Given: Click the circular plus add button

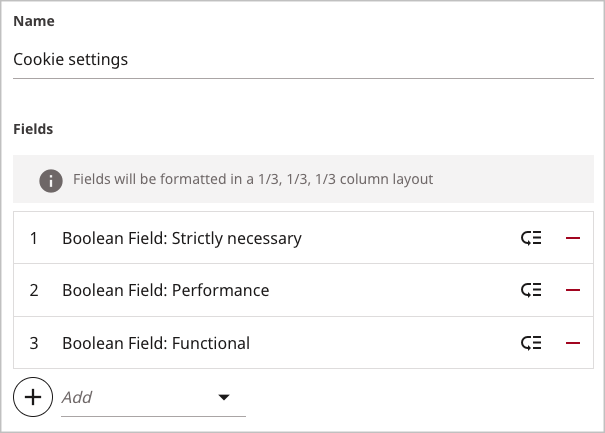Looking at the screenshot, I should point(33,397).
